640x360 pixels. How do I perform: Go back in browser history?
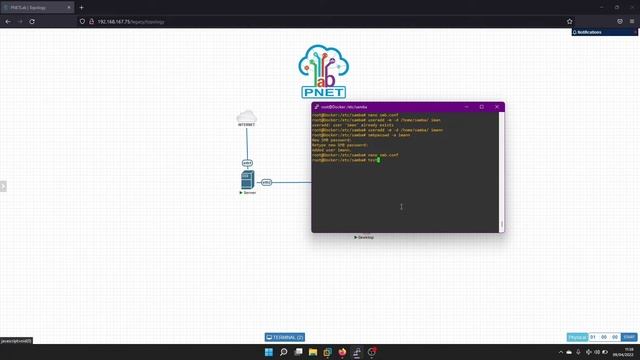point(8,21)
